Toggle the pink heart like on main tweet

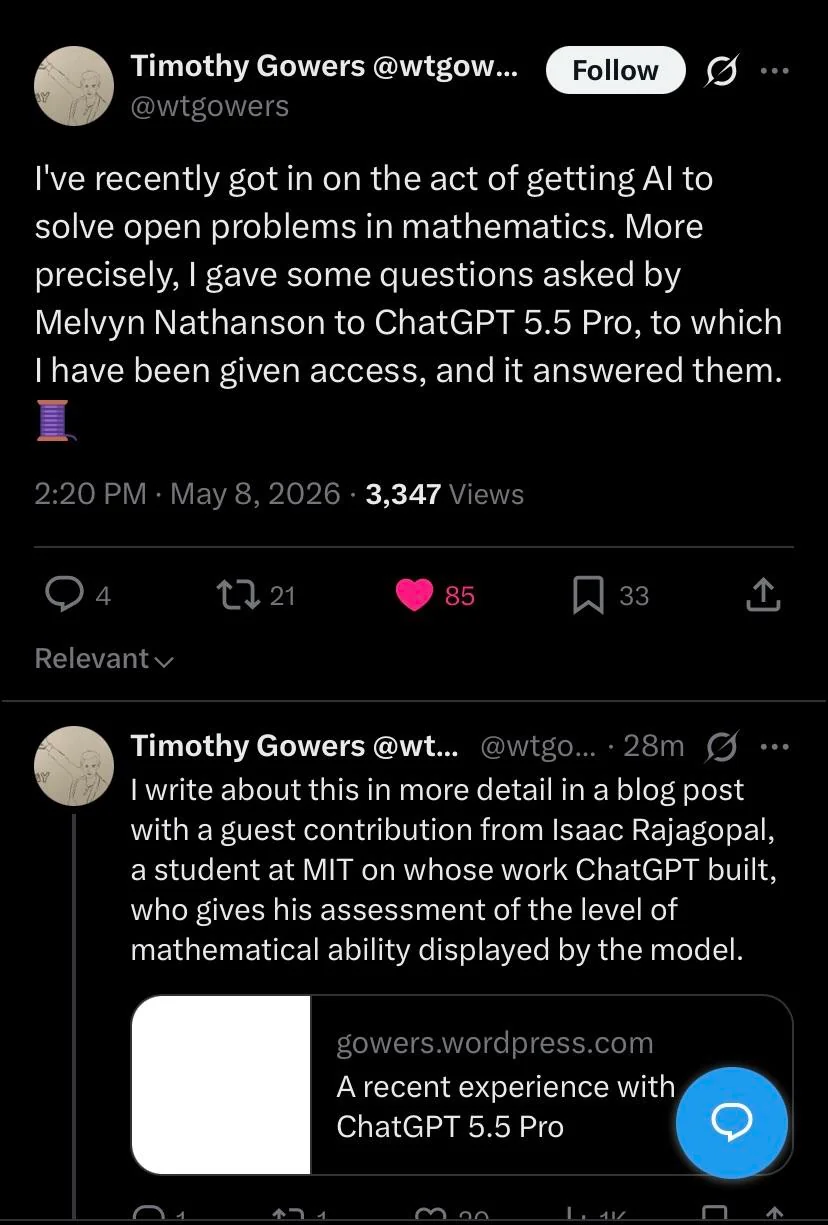click(x=413, y=595)
